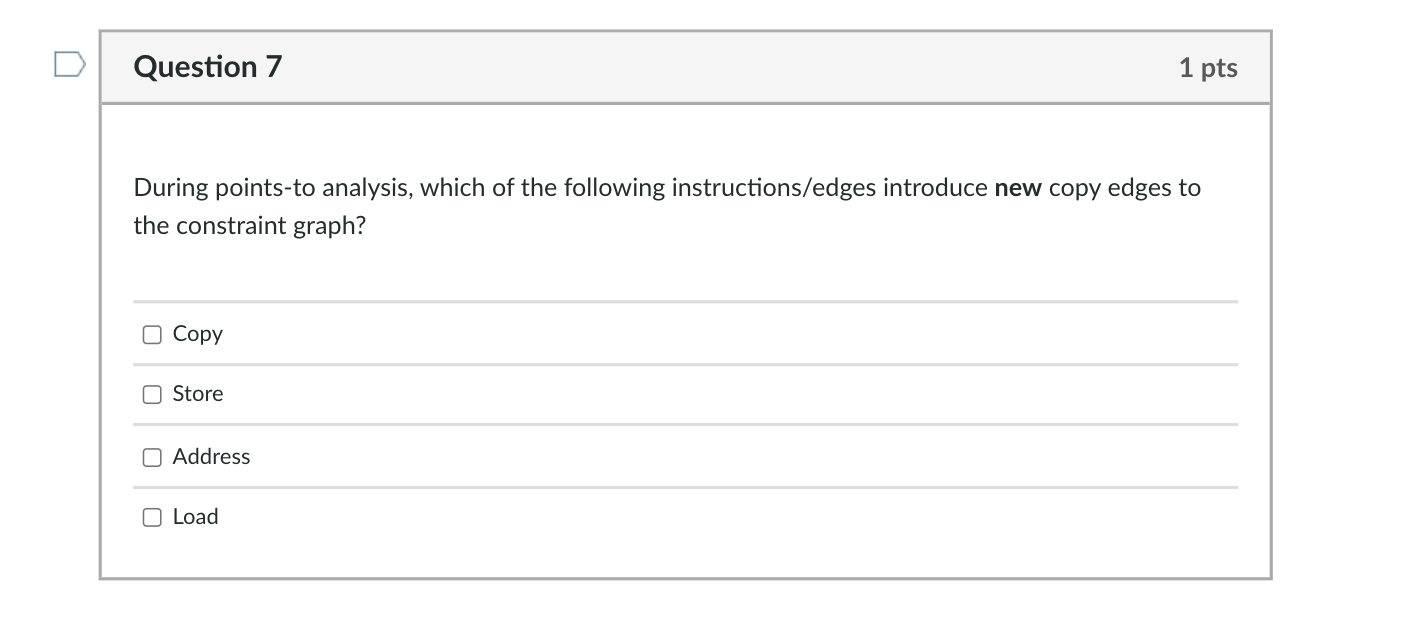Click the 1 pts score label
The width and height of the screenshot is (1408, 632).
1208,68
